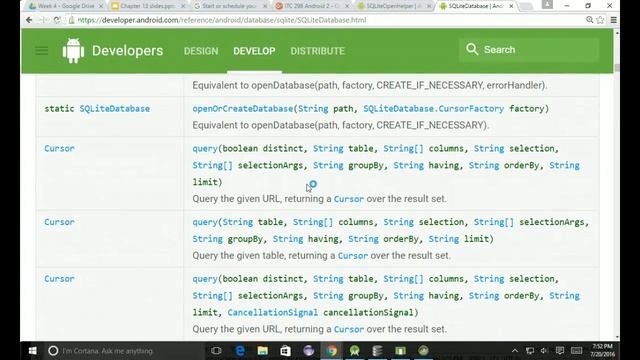Open the DESIGN section
This screenshot has width=640, height=360.
201,51
